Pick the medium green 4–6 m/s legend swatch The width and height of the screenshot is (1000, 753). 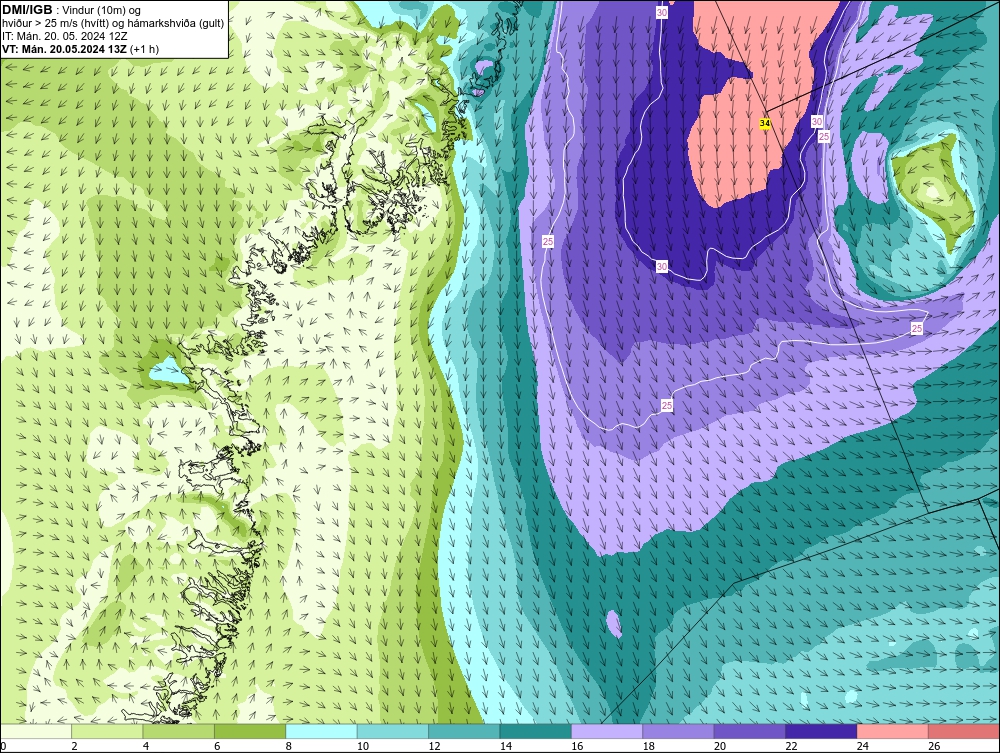[179, 731]
